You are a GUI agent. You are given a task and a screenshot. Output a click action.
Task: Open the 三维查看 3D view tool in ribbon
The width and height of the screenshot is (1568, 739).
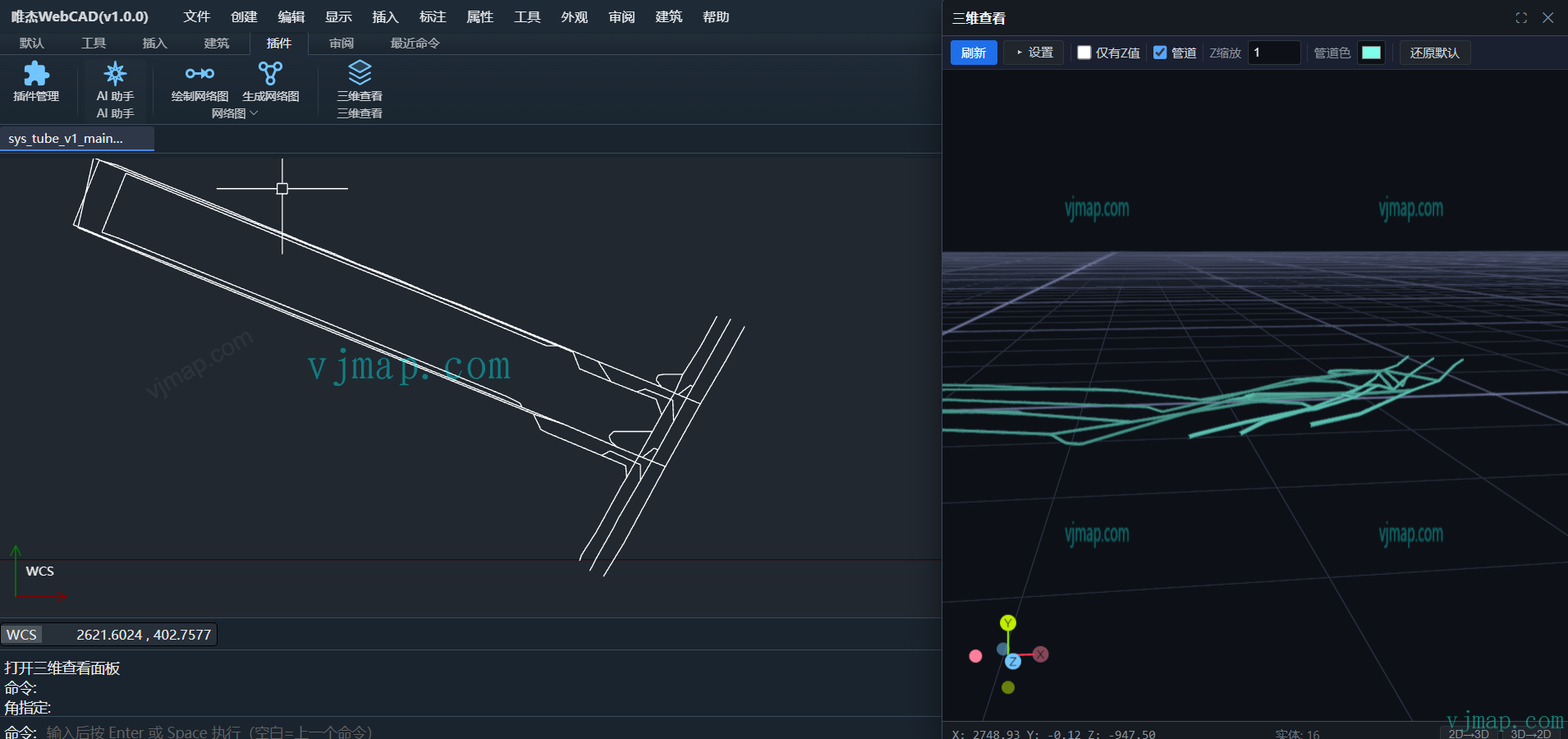pos(360,81)
